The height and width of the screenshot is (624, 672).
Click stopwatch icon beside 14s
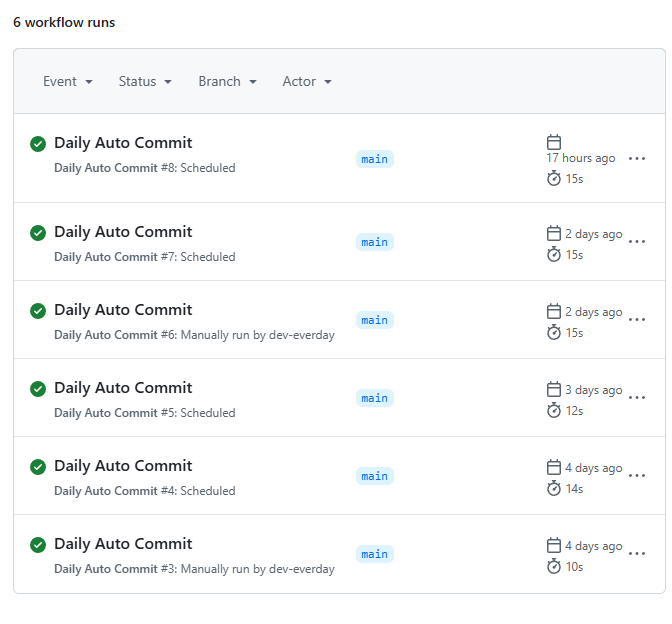click(554, 488)
